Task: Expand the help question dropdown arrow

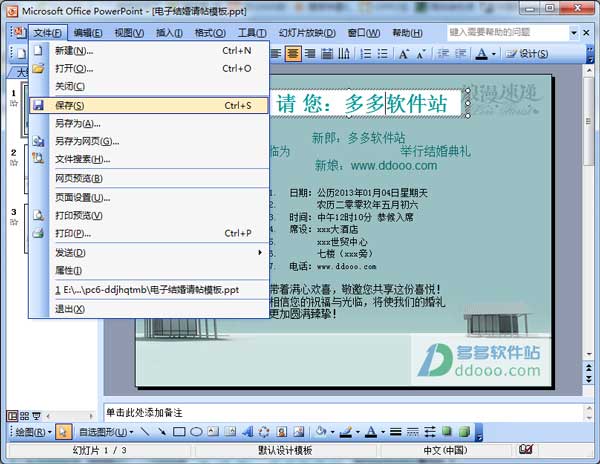Action: coord(574,33)
